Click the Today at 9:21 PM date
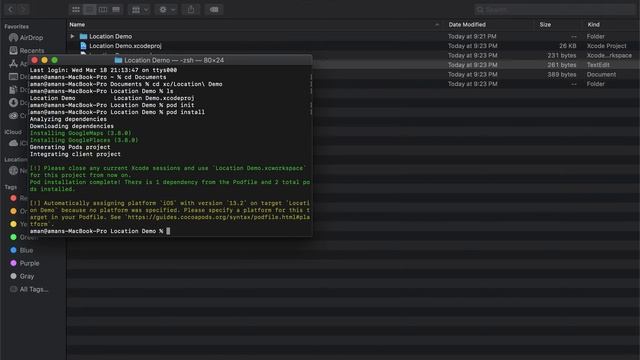 pyautogui.click(x=472, y=36)
